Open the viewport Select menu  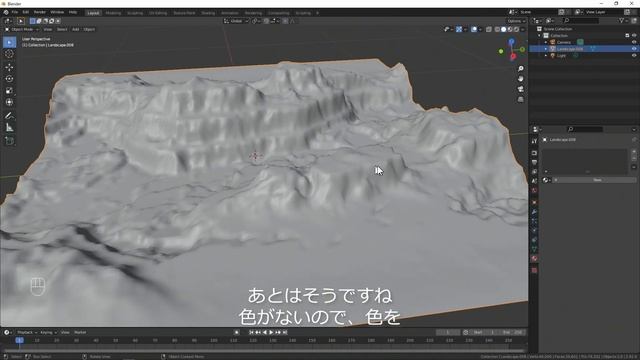62,29
